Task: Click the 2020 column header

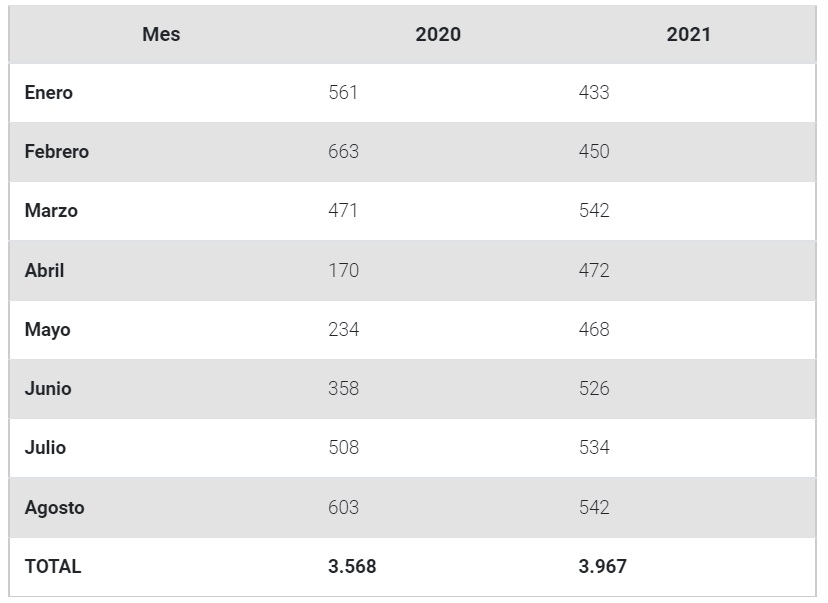Action: tap(438, 34)
